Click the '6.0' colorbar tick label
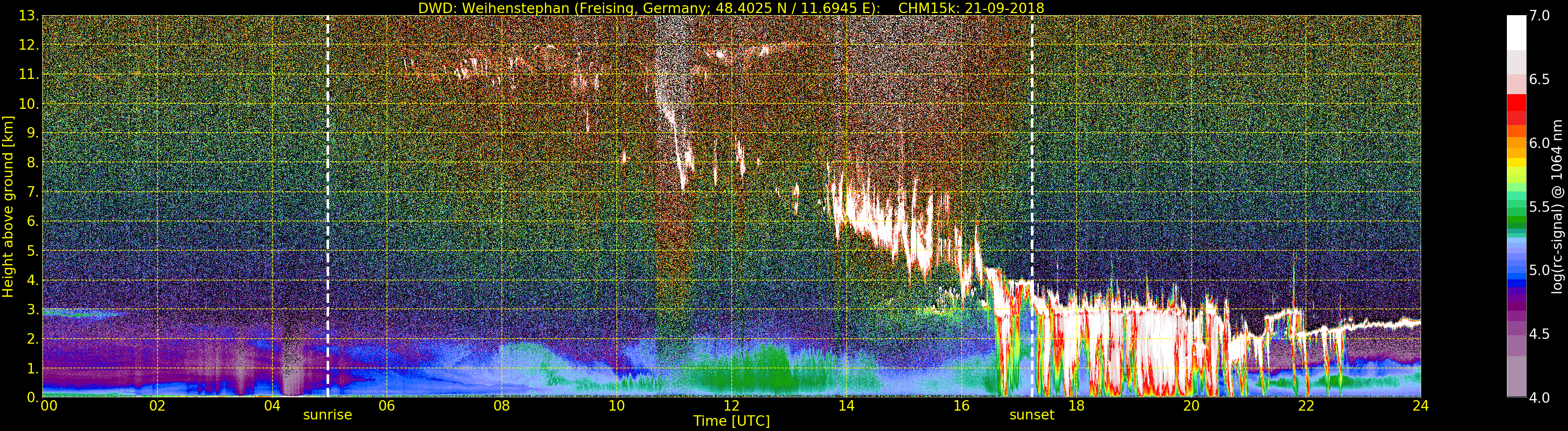Screen dimensions: 1568x431 1538,143
